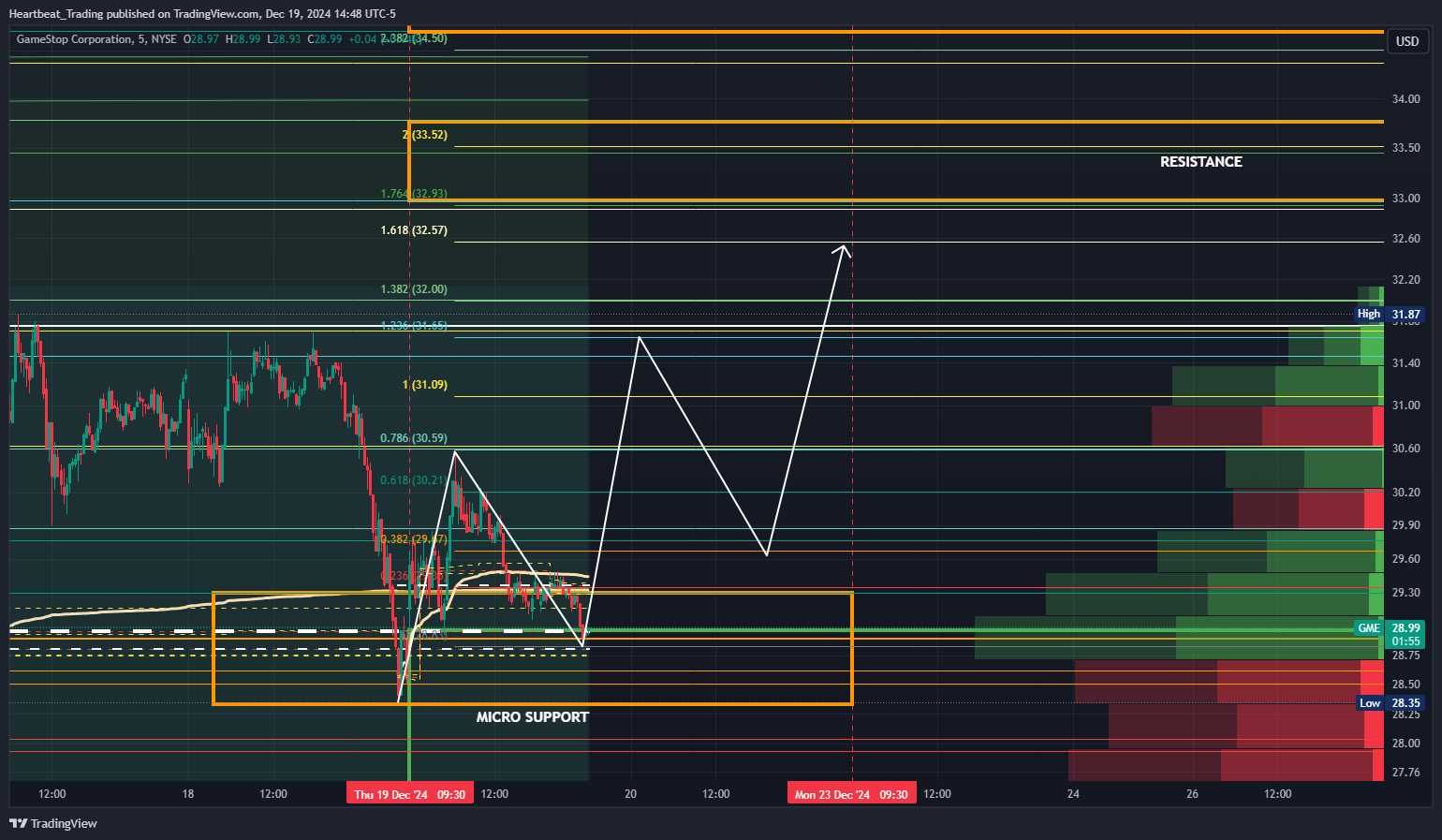Screen dimensions: 1442x840
Task: Click the 1 (31.09) Fibonacci label
Action: (x=425, y=385)
